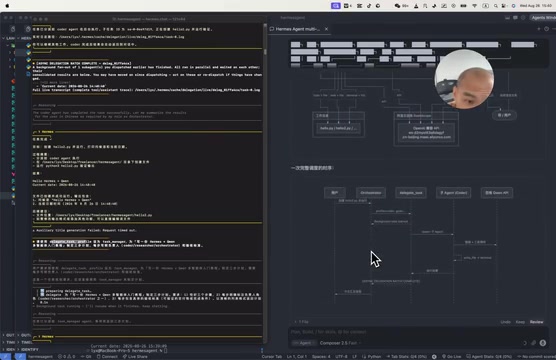
Task: Click Keep in the file review bar
Action: point(520,322)
